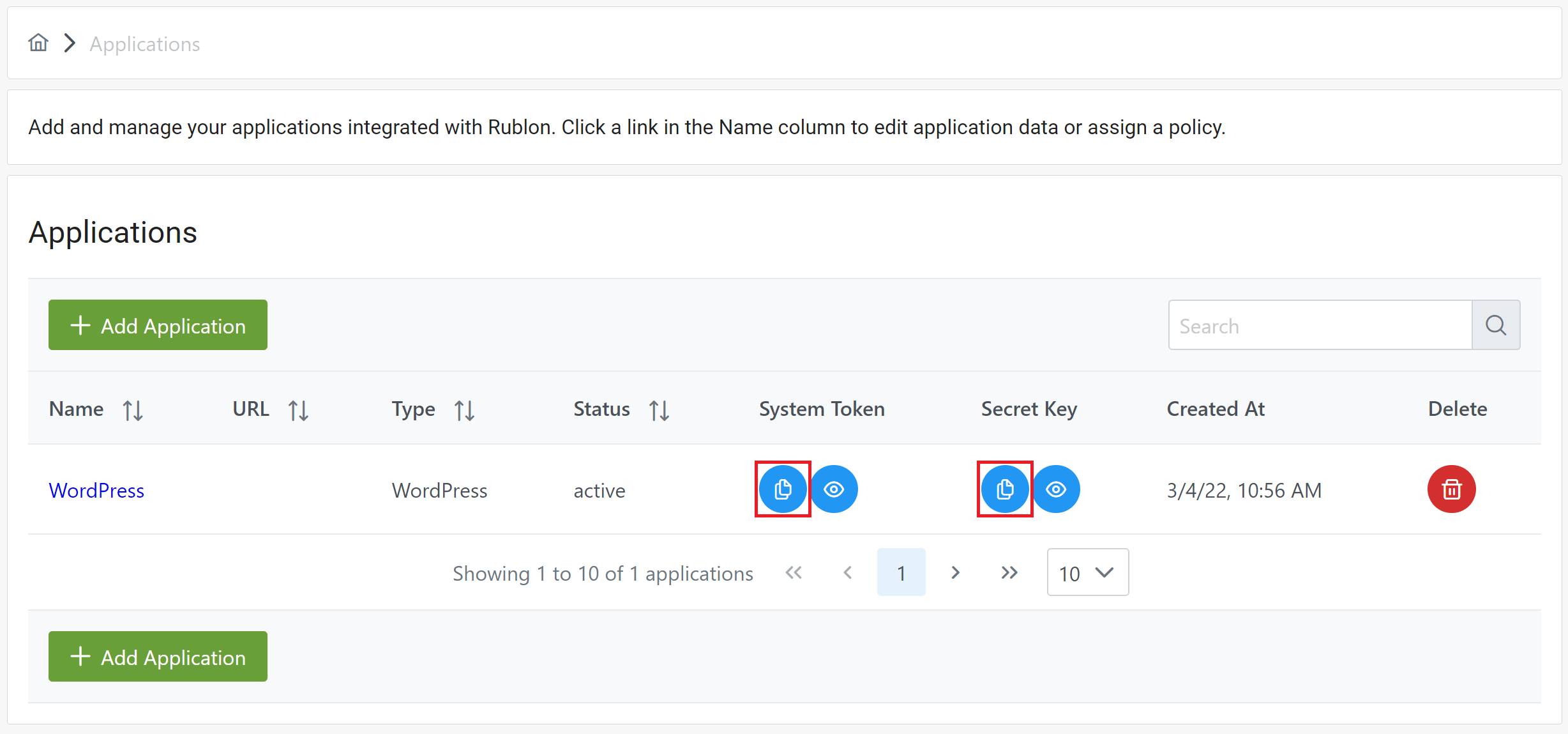Select page 1 in pagination
This screenshot has height=734, width=1568.
[x=901, y=572]
